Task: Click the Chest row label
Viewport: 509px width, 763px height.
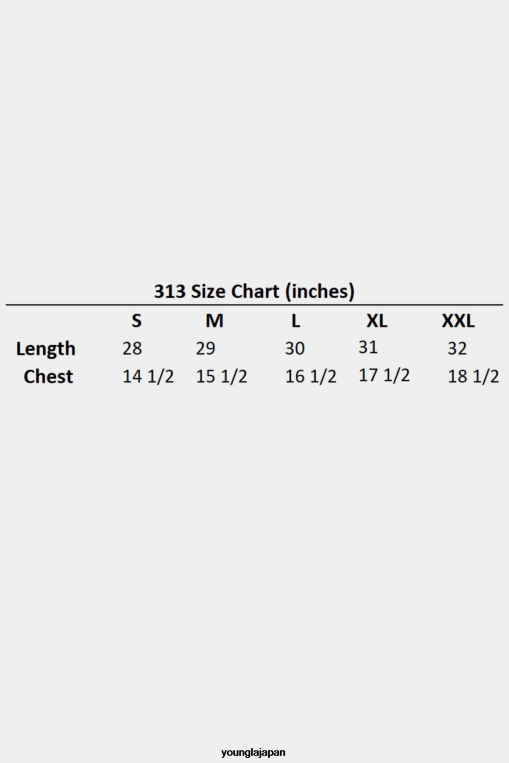Action: tap(48, 377)
